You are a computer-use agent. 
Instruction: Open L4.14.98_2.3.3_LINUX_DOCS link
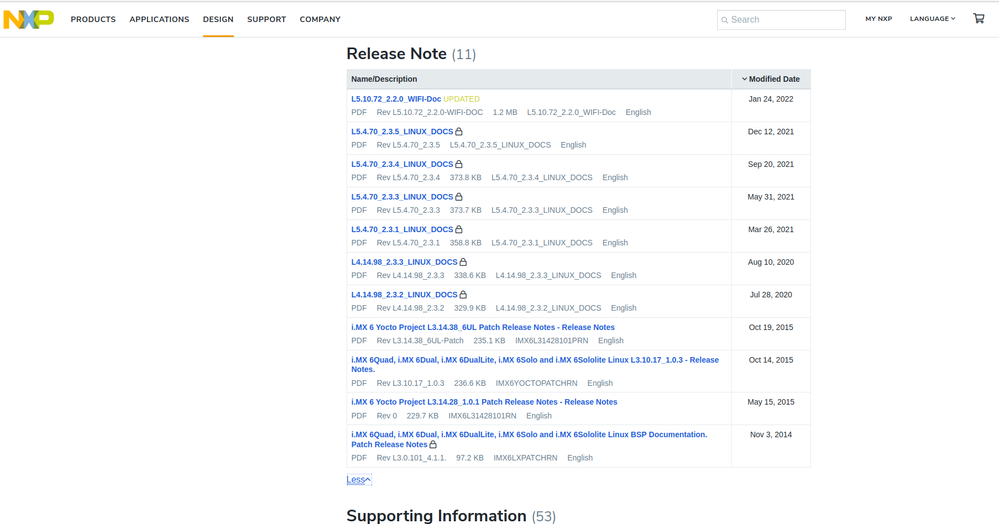coord(404,261)
